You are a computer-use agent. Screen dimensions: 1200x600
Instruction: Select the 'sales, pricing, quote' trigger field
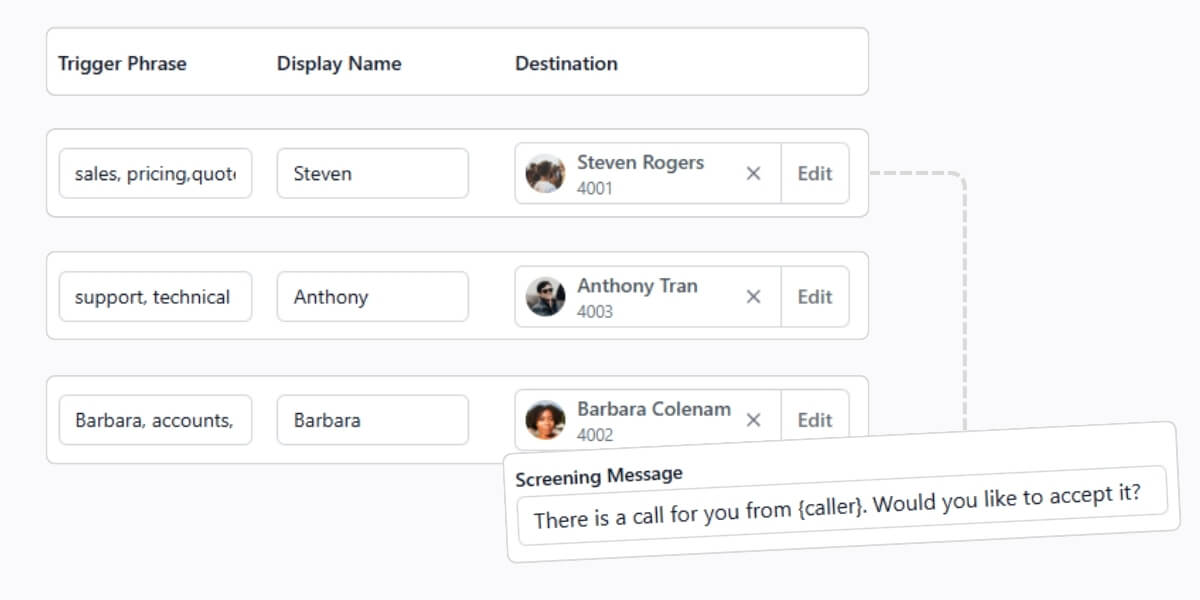tap(154, 173)
